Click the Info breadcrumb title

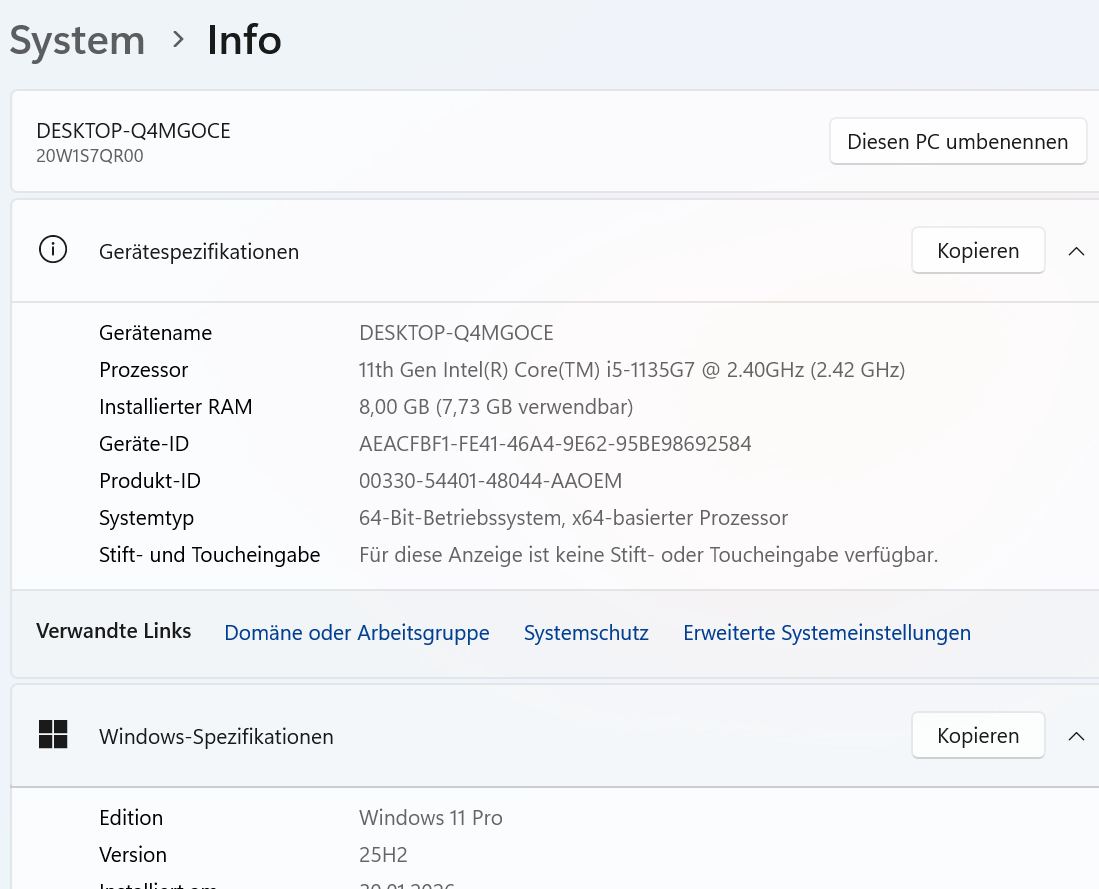pyautogui.click(x=244, y=40)
